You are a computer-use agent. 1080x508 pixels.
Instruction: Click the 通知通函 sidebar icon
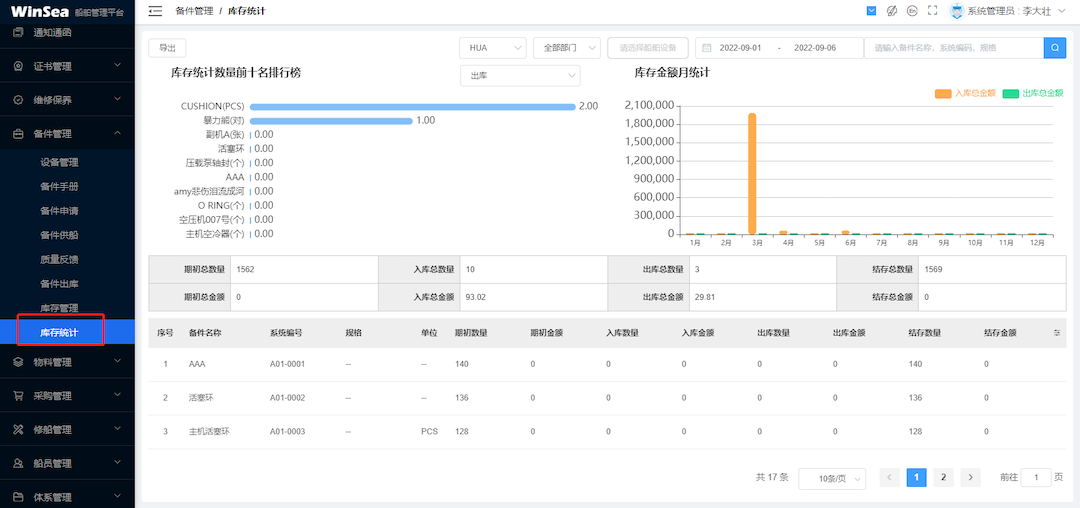(19, 32)
